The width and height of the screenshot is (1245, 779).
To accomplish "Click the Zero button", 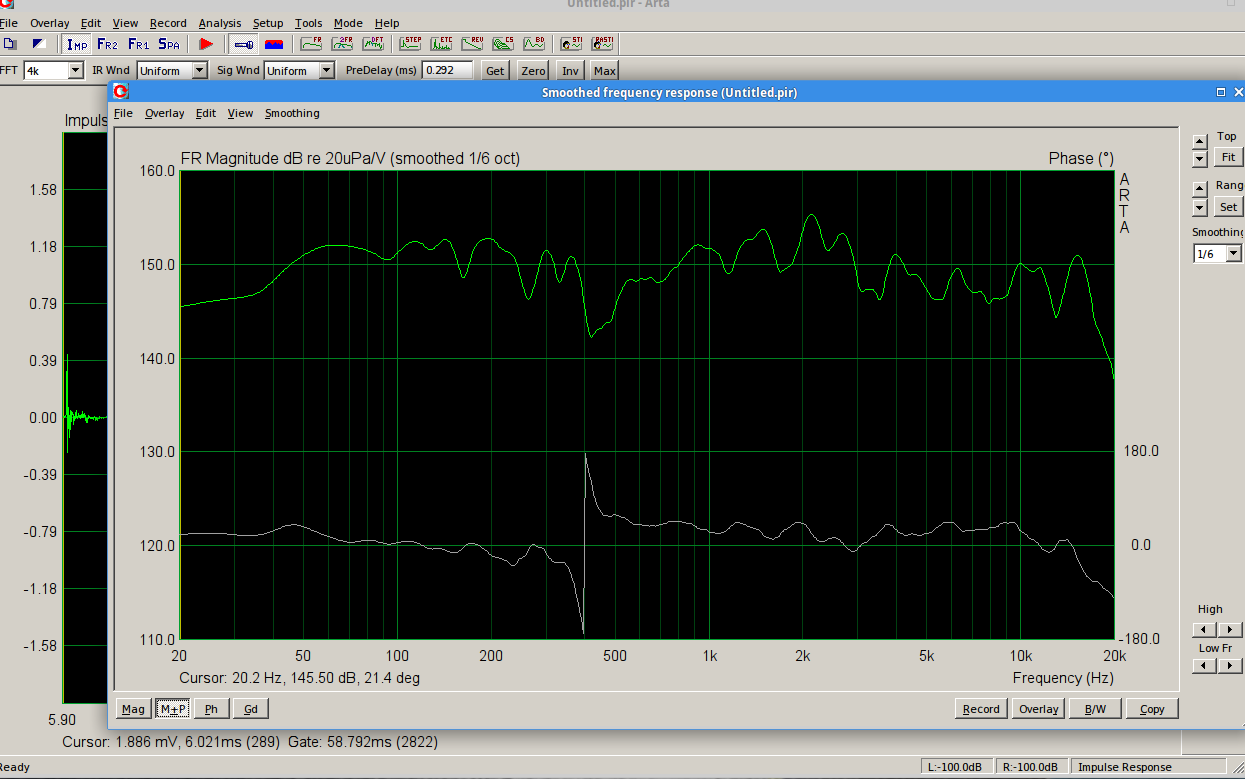I will pos(533,71).
